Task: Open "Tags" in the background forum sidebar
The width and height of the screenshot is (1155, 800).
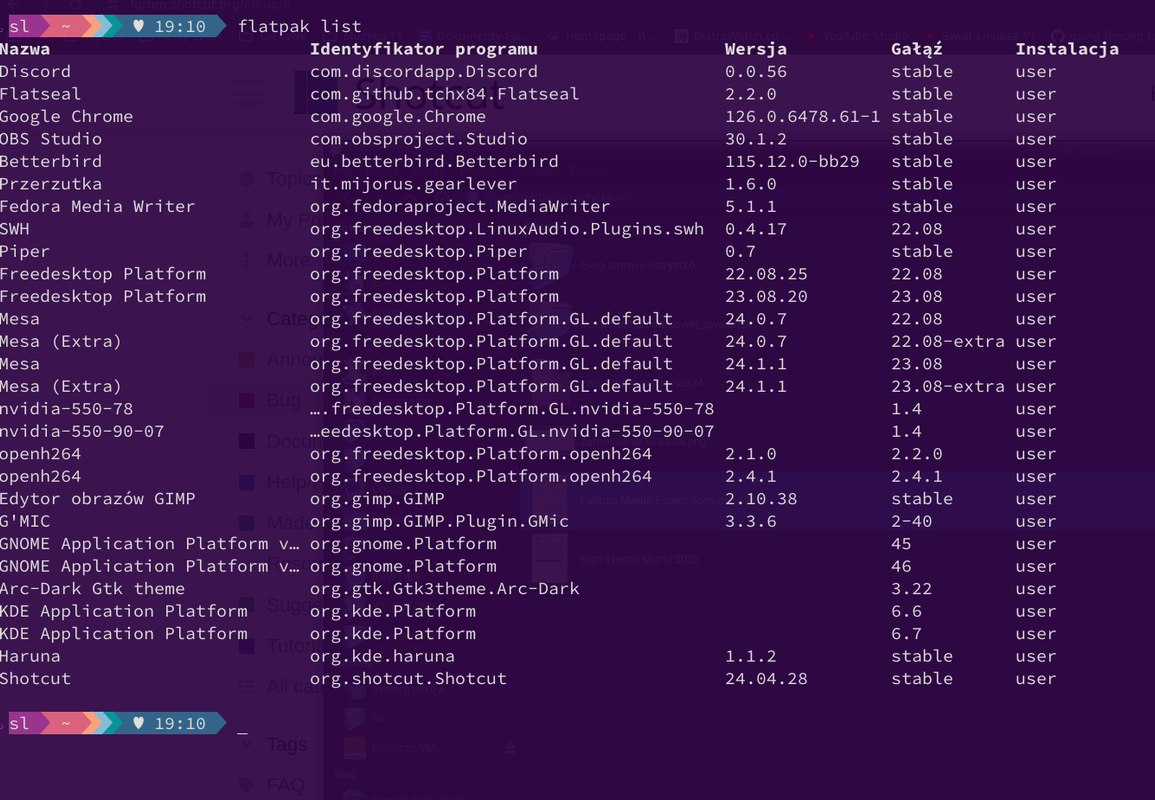Action: 287,745
